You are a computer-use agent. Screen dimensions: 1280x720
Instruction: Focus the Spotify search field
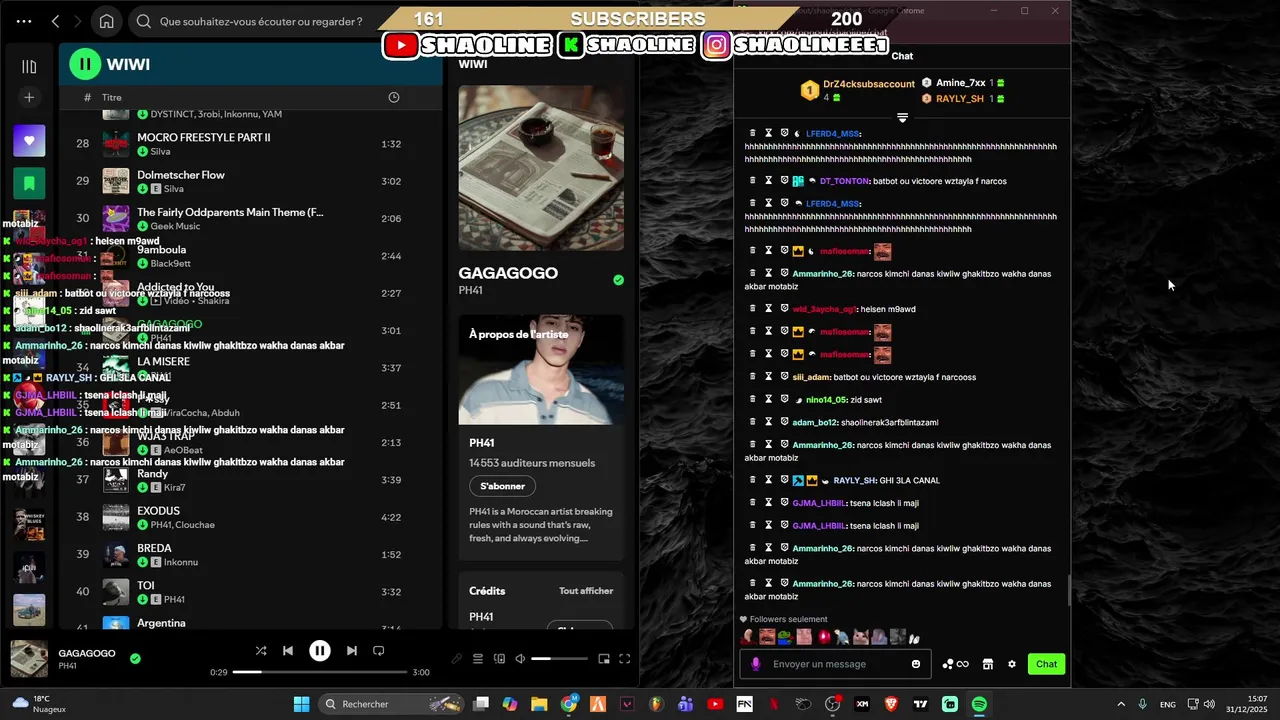click(262, 21)
